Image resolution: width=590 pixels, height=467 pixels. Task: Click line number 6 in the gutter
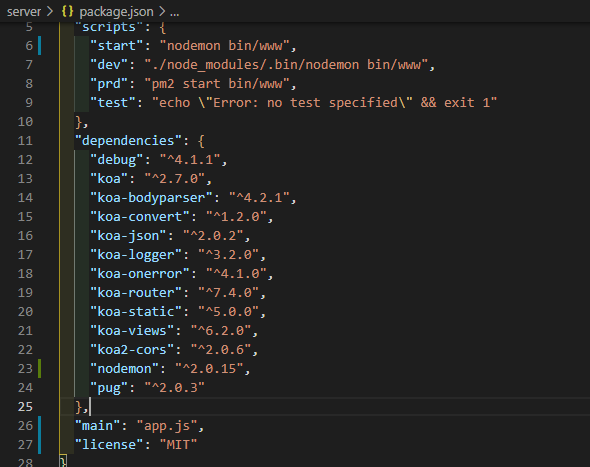coord(29,46)
